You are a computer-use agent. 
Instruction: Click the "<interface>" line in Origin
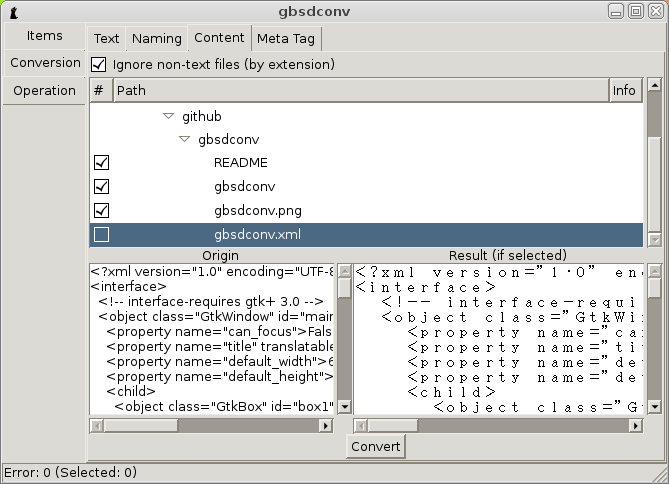pyautogui.click(x=128, y=286)
